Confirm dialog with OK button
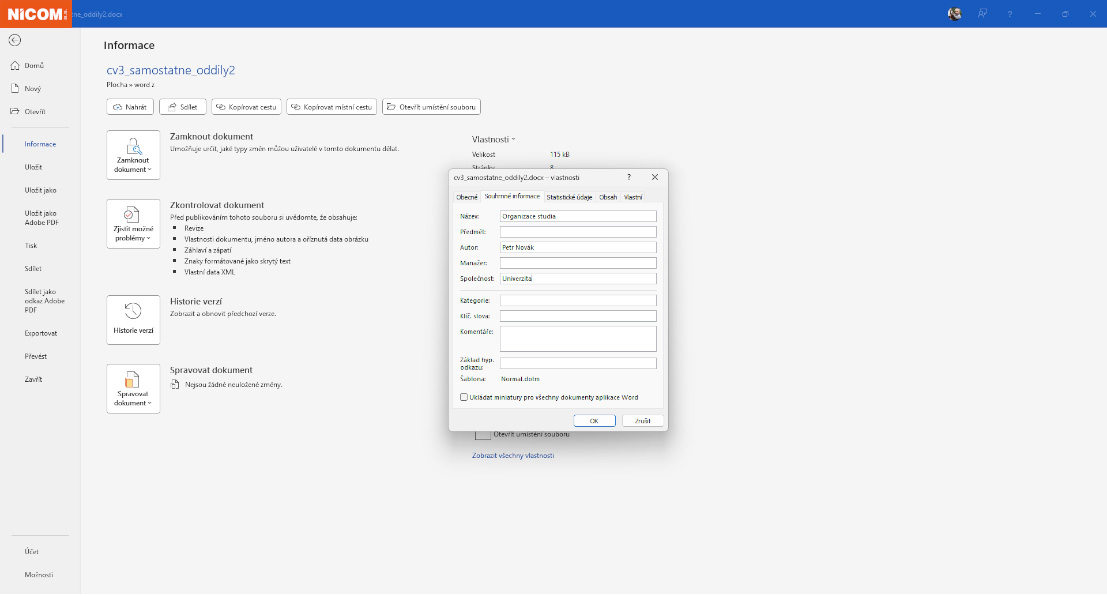The image size is (1107, 596). 594,422
